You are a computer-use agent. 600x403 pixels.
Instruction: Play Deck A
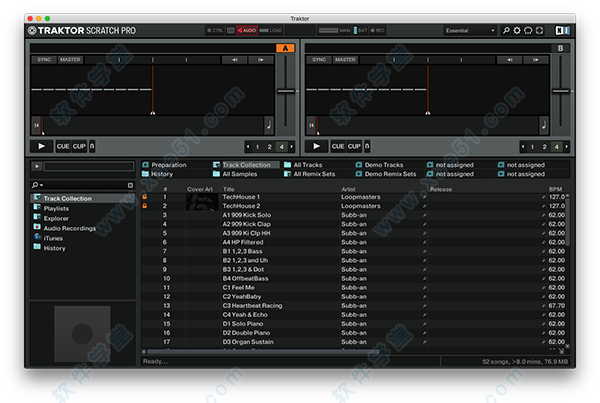click(41, 146)
